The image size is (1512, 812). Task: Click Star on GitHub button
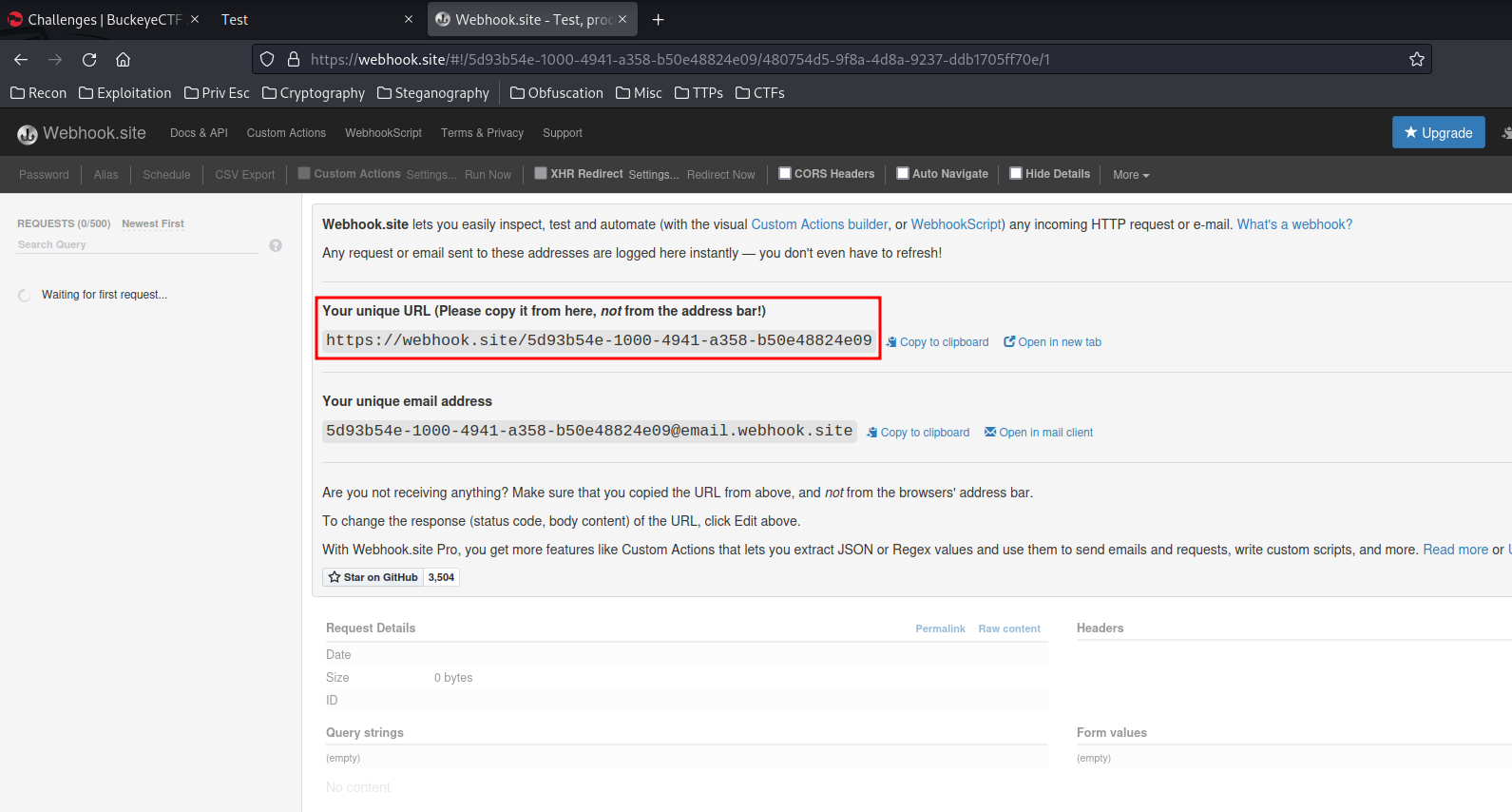click(x=373, y=577)
